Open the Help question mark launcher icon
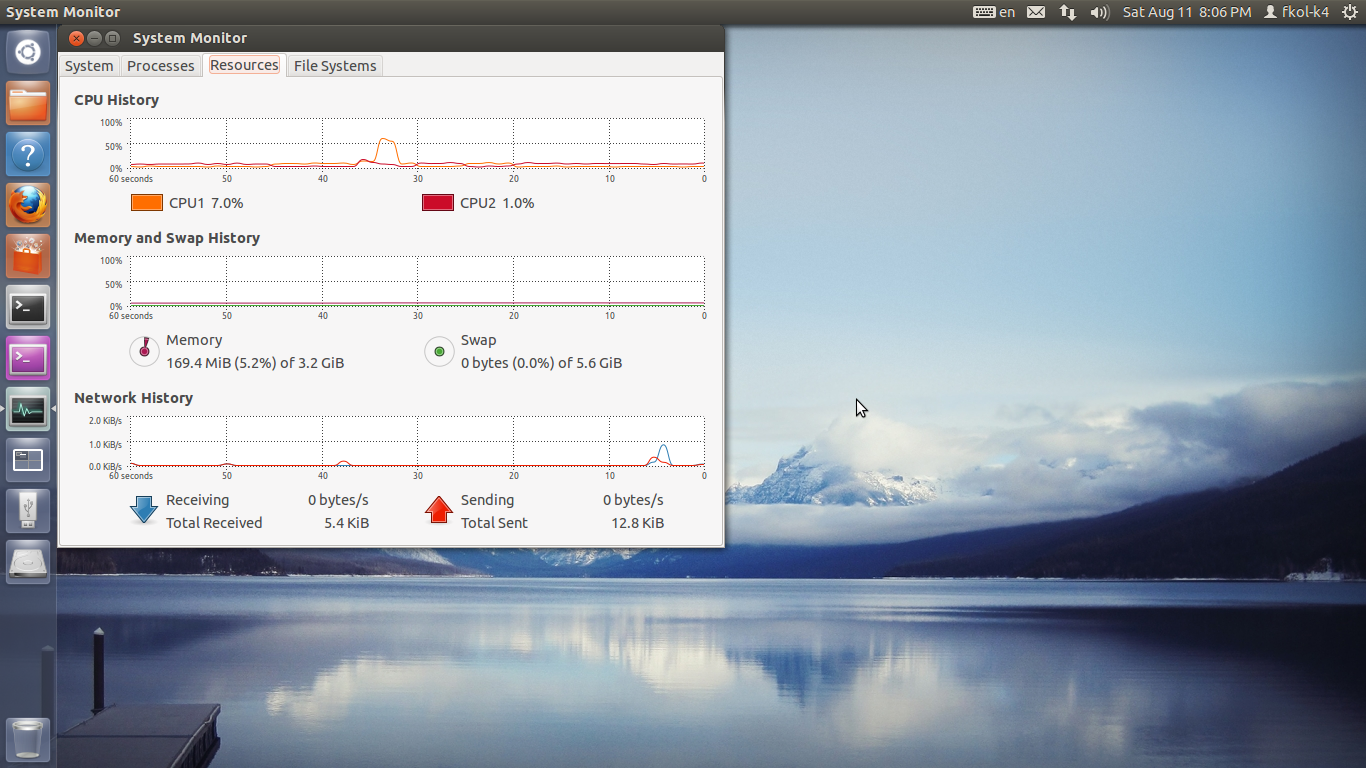This screenshot has width=1366, height=768. pos(28,154)
